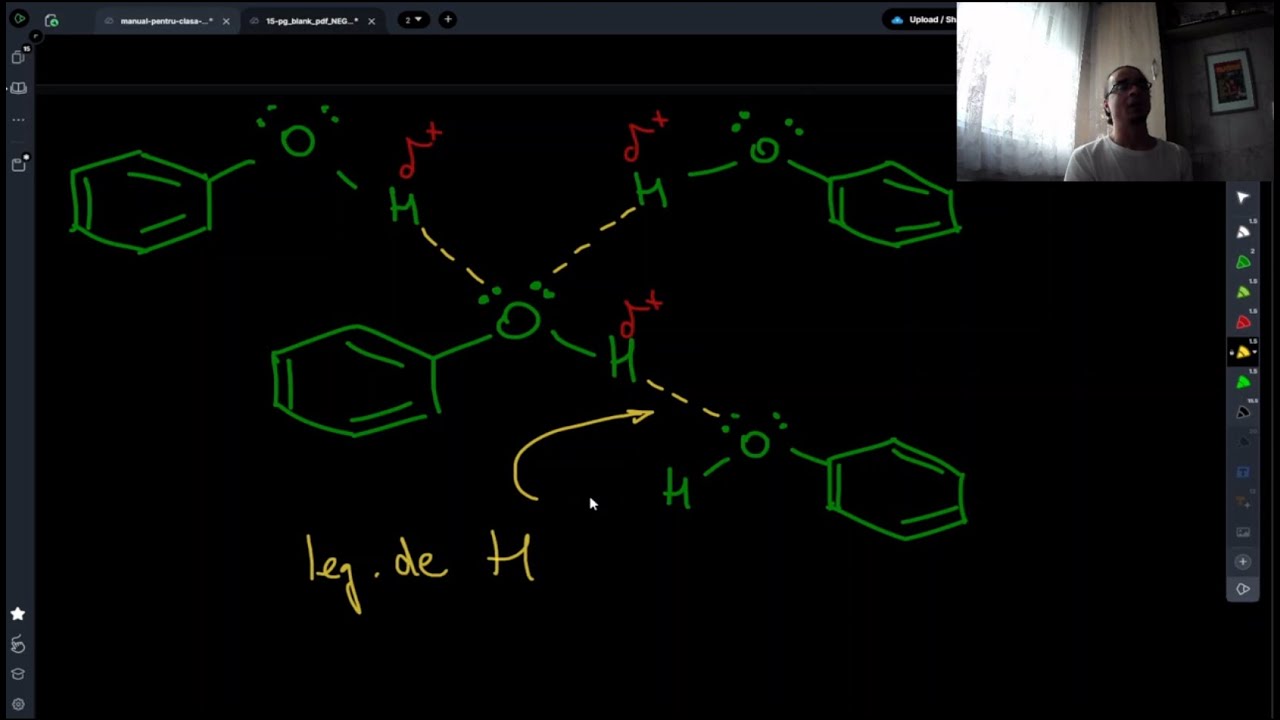Switch to the 15-pg_blank_pdf_NEG tab
The height and width of the screenshot is (720, 1280).
[310, 20]
